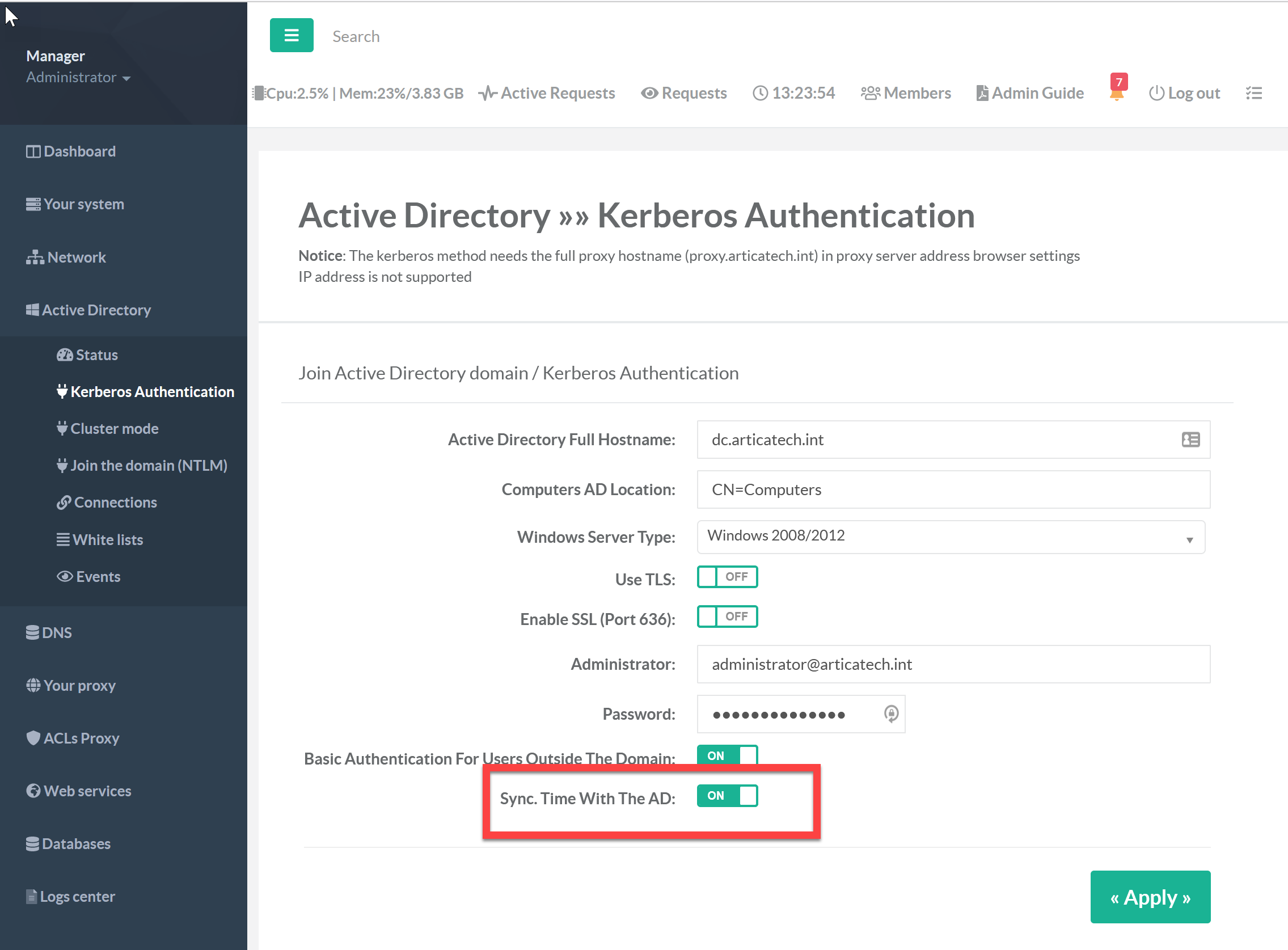Screen dimensions: 1288x950
Task: Go to Join the domain (NTLM)
Action: point(149,465)
